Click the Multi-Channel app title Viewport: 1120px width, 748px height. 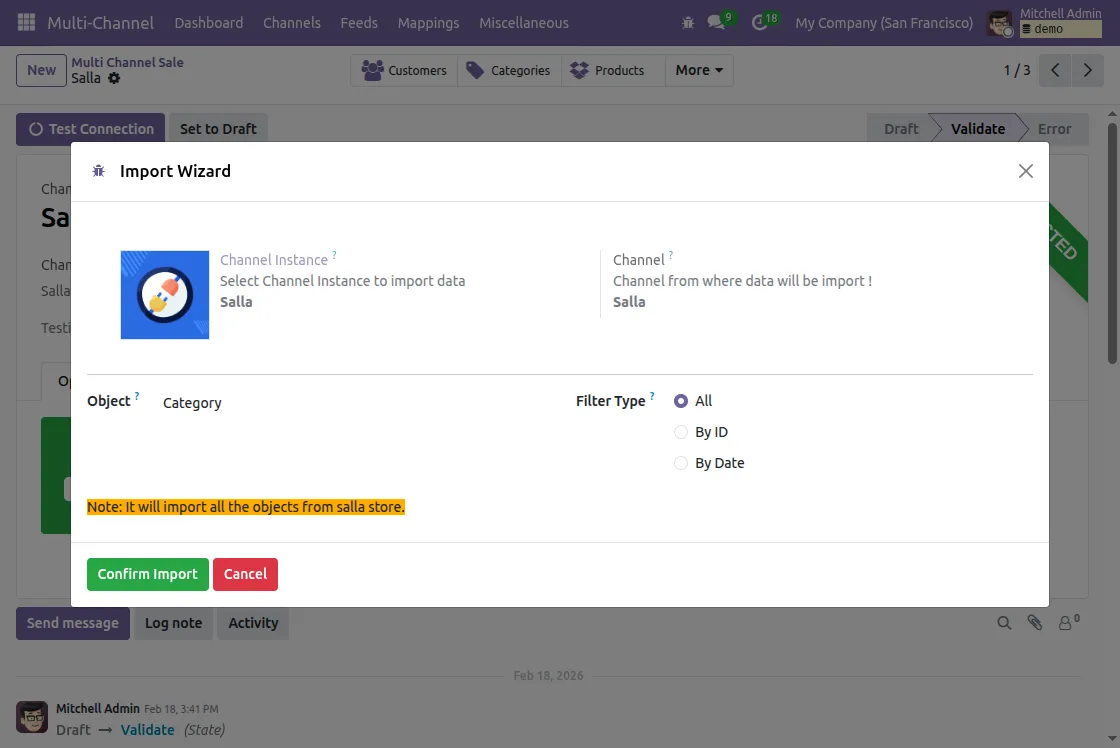tap(100, 23)
